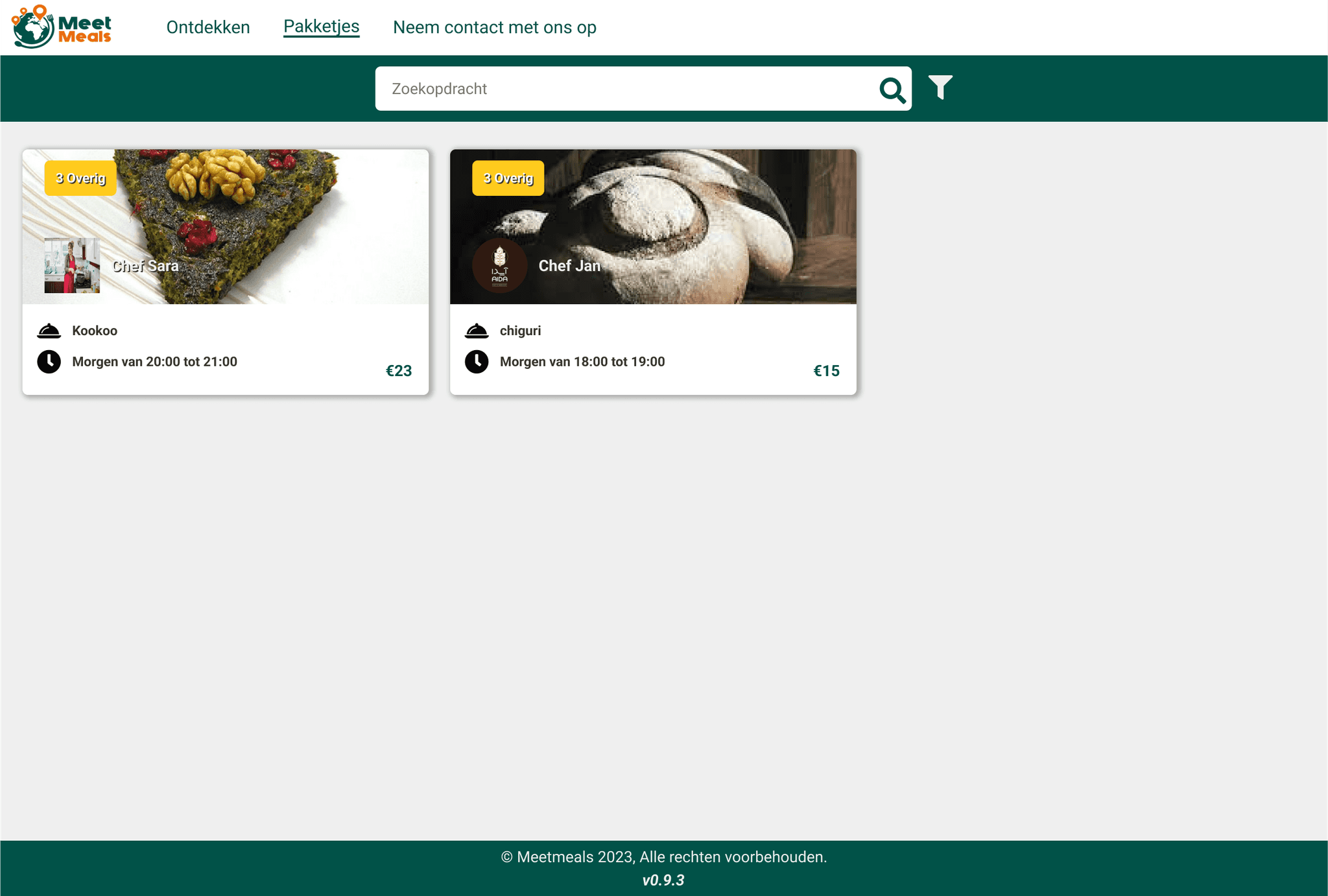Open the filter funnel icon
1328x896 pixels.
click(x=940, y=87)
